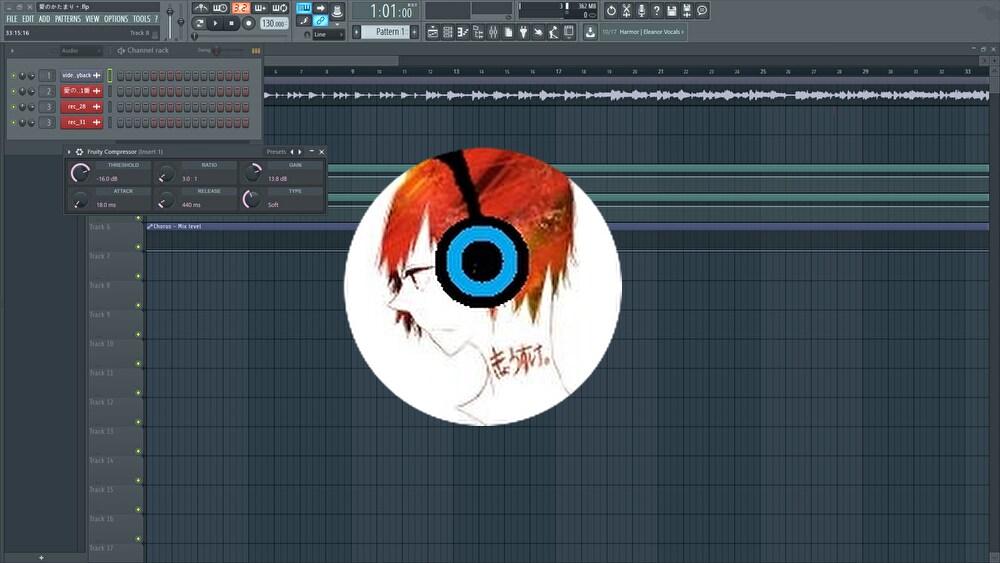
Task: Start recording with the record button
Action: (x=249, y=24)
